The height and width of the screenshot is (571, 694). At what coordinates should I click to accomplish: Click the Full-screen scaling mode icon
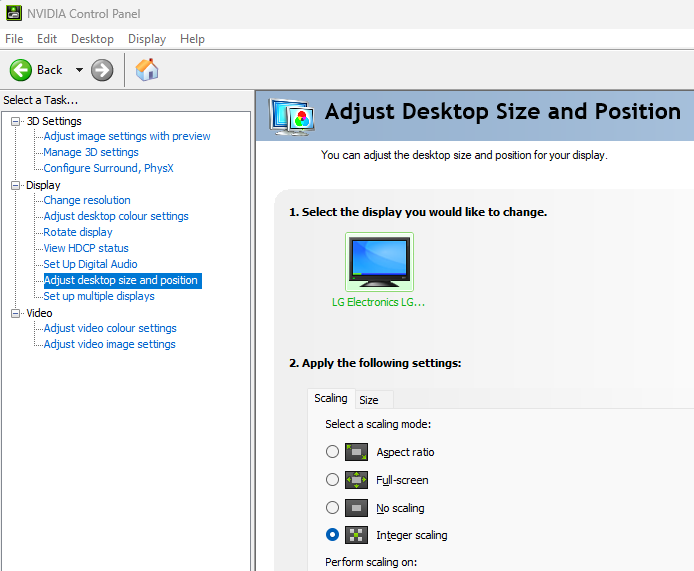coord(356,480)
